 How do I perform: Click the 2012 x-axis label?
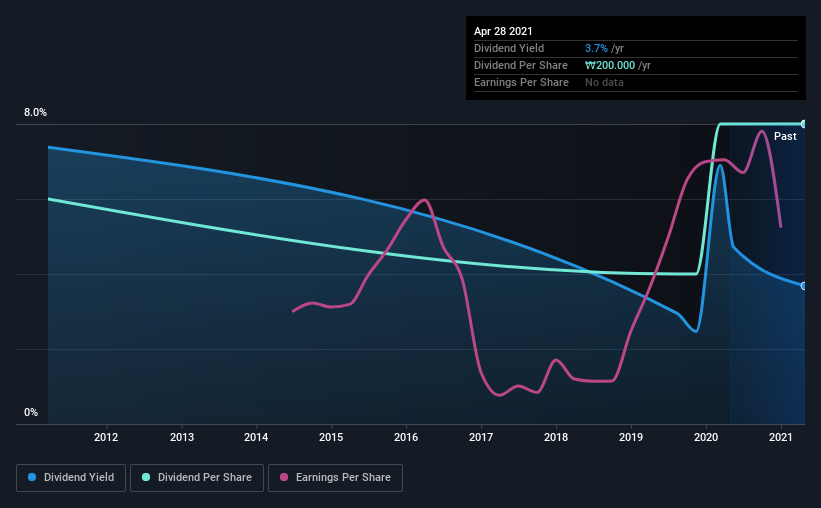[106, 437]
